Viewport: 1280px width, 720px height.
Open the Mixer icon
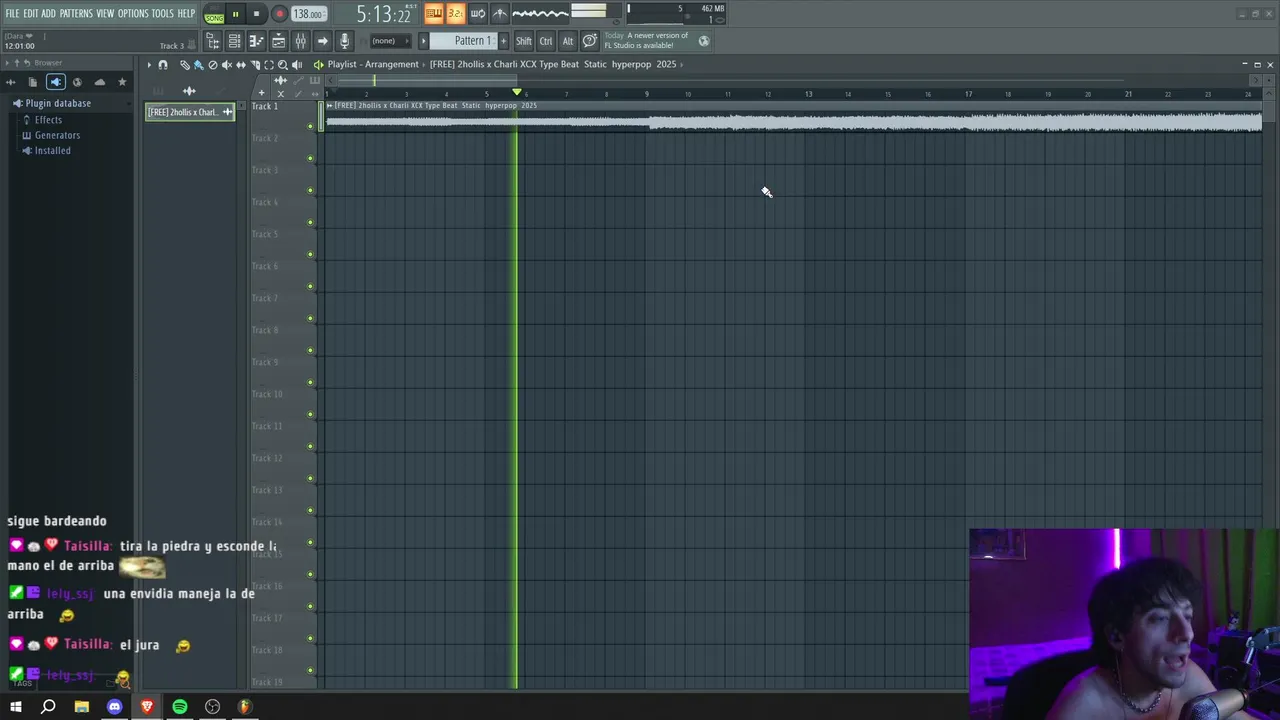coord(300,41)
